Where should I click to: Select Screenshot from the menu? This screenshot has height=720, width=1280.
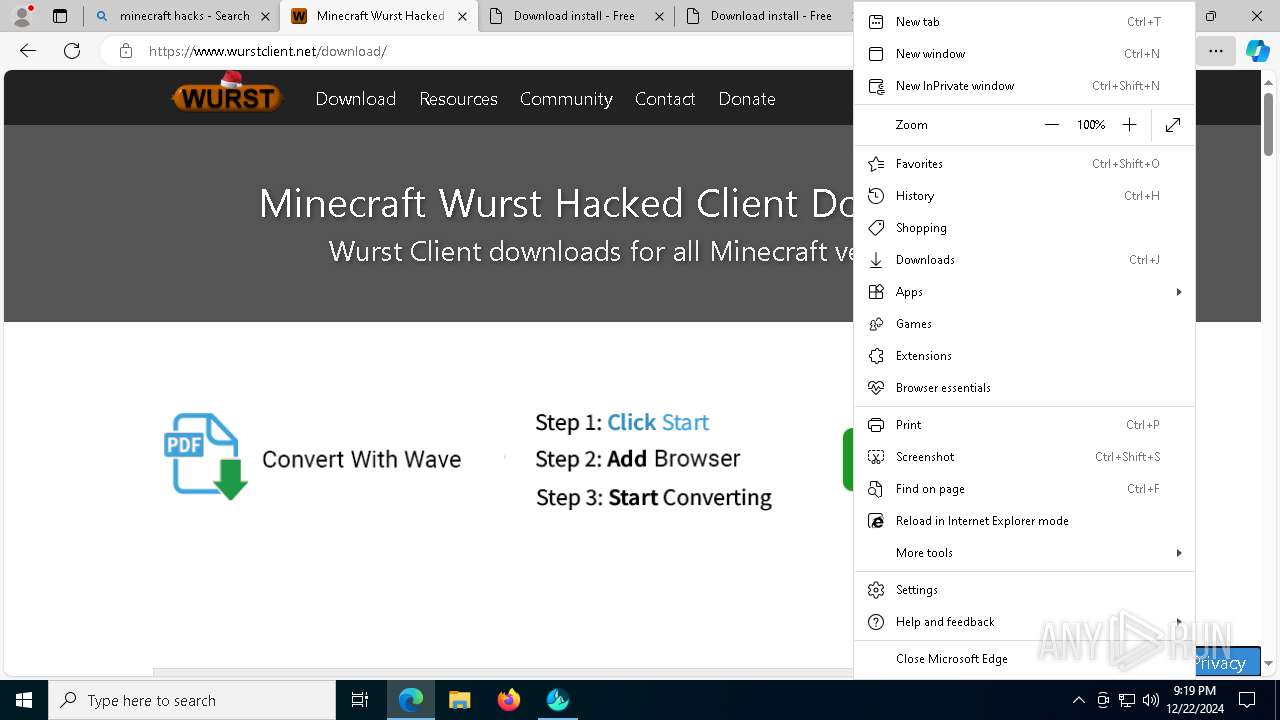(1024, 457)
